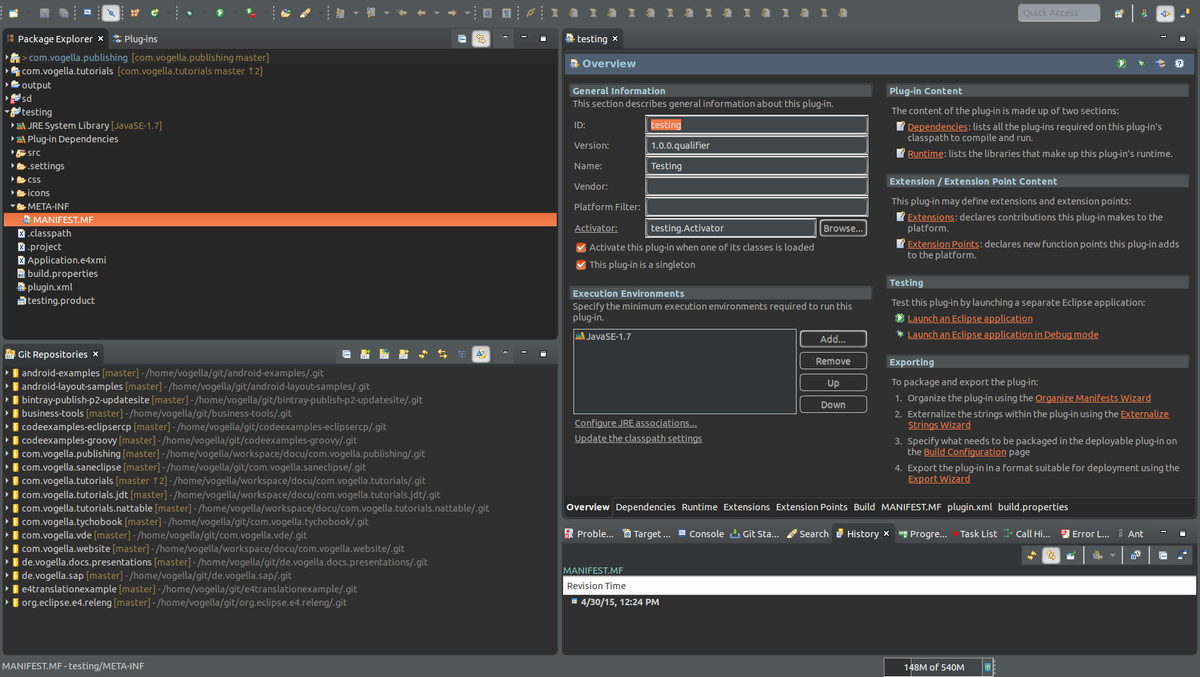
Task: Click the Open Perspective icon
Action: [x=1119, y=13]
